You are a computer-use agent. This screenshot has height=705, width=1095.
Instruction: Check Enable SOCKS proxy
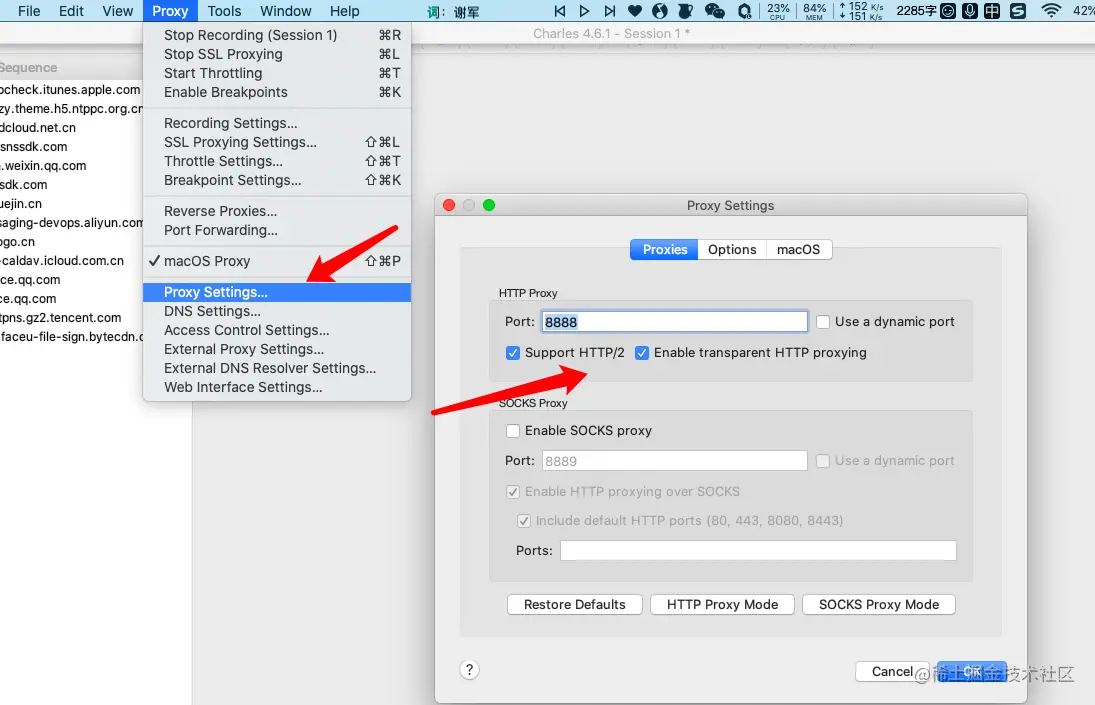tap(513, 431)
